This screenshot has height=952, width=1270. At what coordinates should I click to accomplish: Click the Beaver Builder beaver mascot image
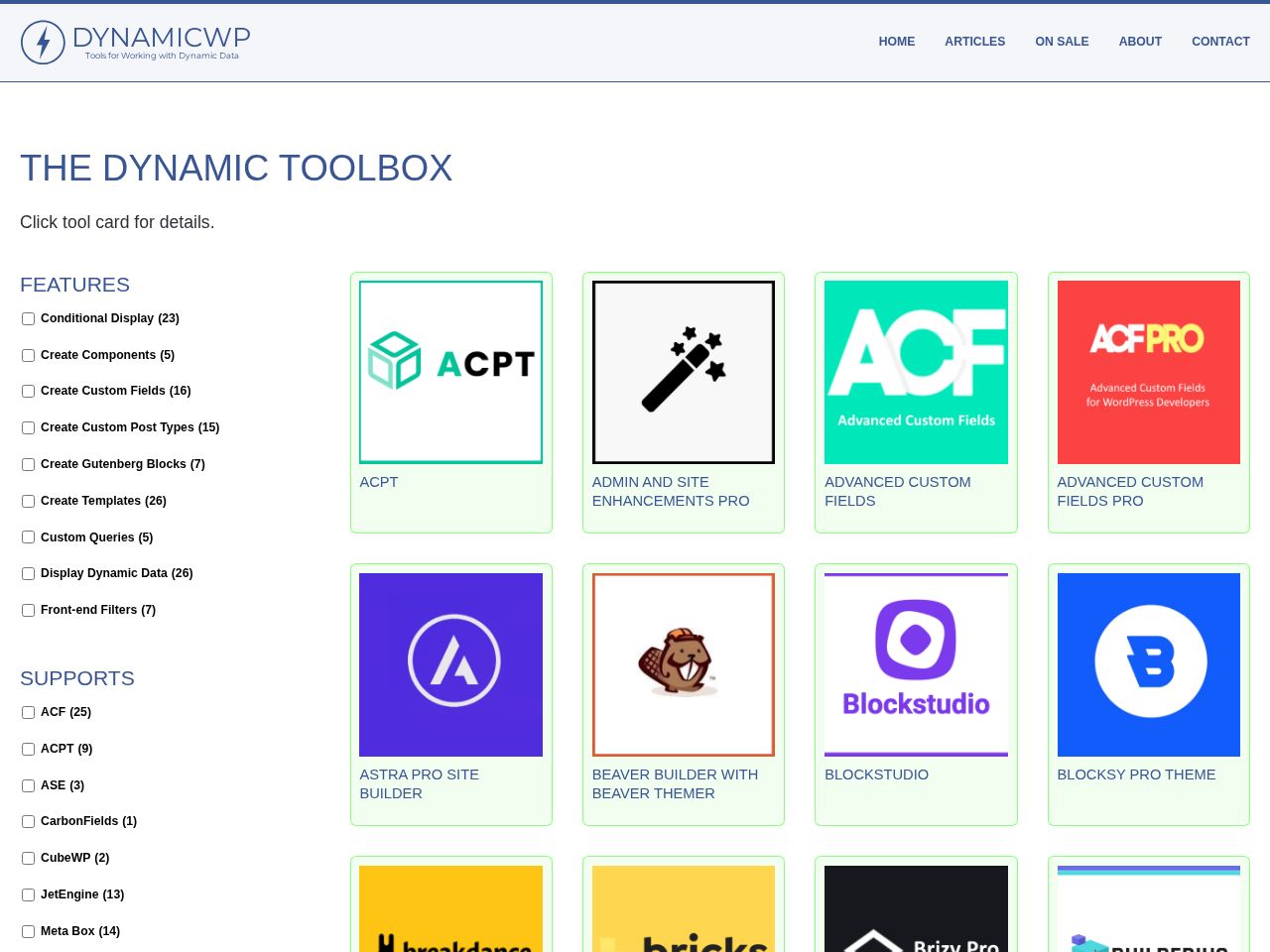click(684, 664)
